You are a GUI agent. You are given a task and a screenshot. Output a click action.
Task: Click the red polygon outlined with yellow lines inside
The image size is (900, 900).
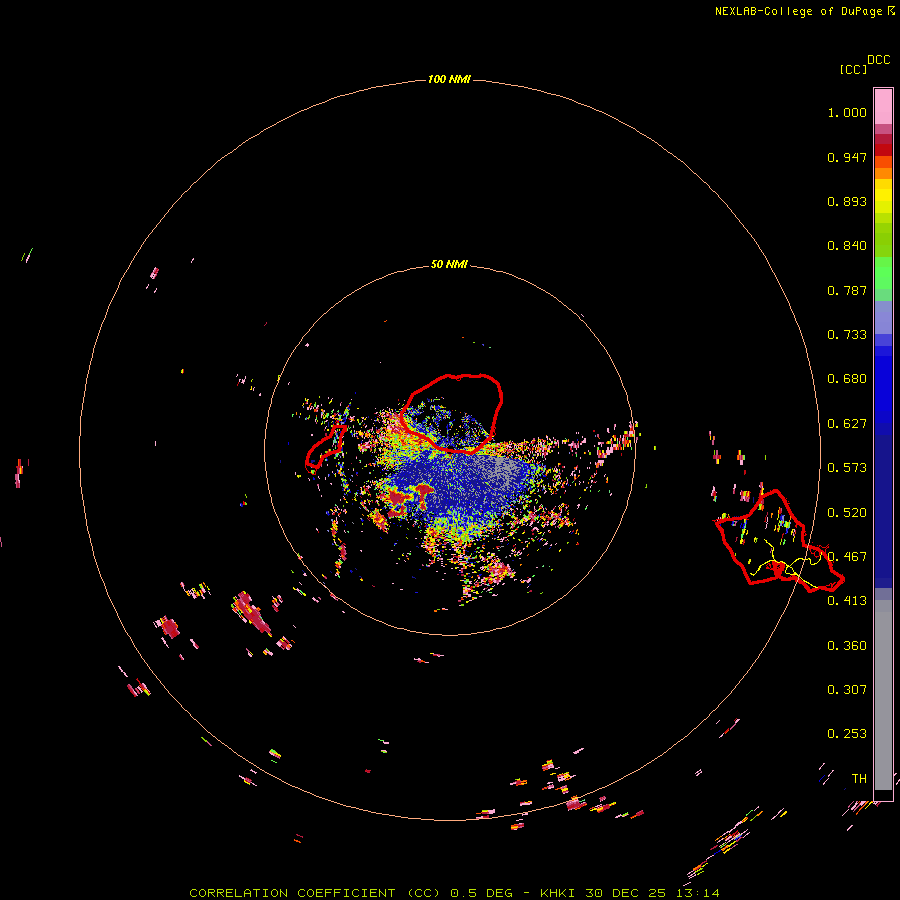pyautogui.click(x=779, y=540)
